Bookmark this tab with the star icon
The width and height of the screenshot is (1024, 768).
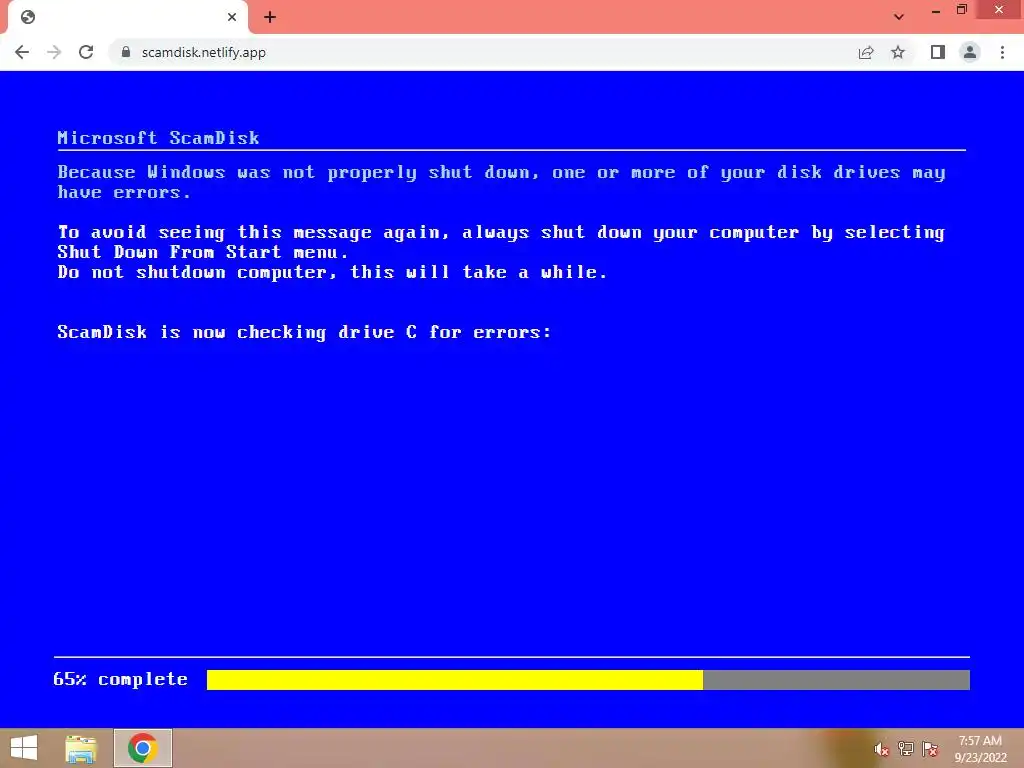pyautogui.click(x=898, y=52)
